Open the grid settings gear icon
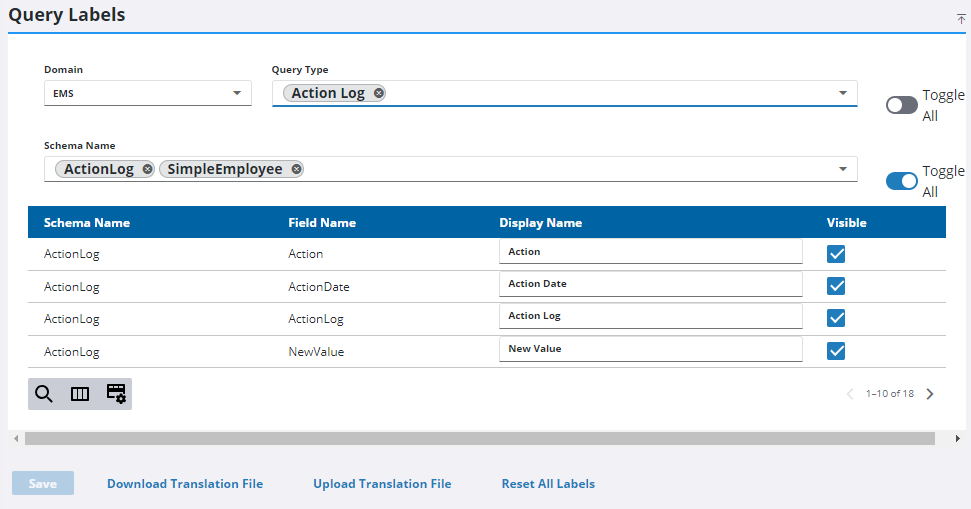 tap(116, 394)
